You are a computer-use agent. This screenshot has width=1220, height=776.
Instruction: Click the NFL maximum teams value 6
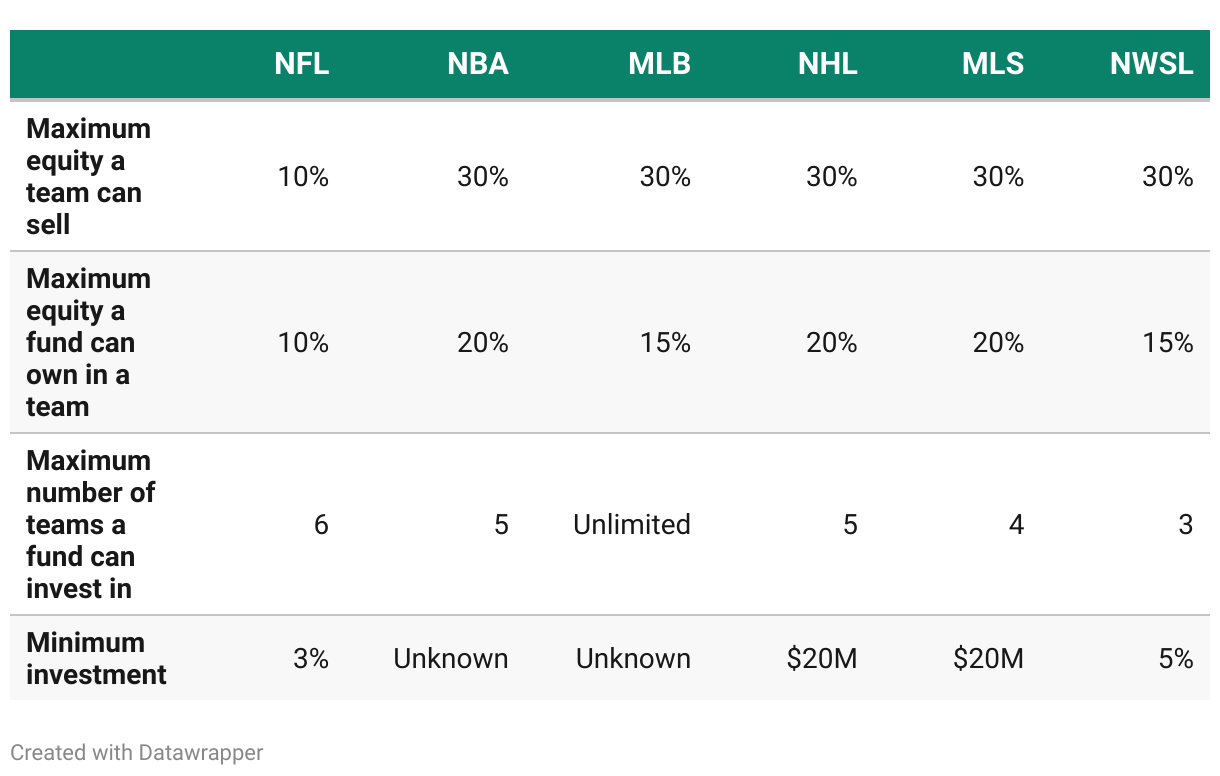(321, 524)
